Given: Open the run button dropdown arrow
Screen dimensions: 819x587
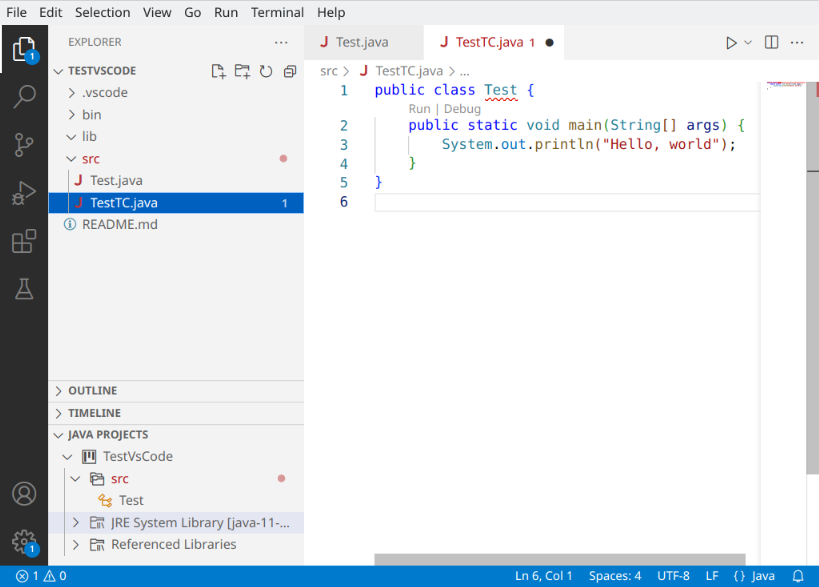Looking at the screenshot, I should tap(748, 43).
